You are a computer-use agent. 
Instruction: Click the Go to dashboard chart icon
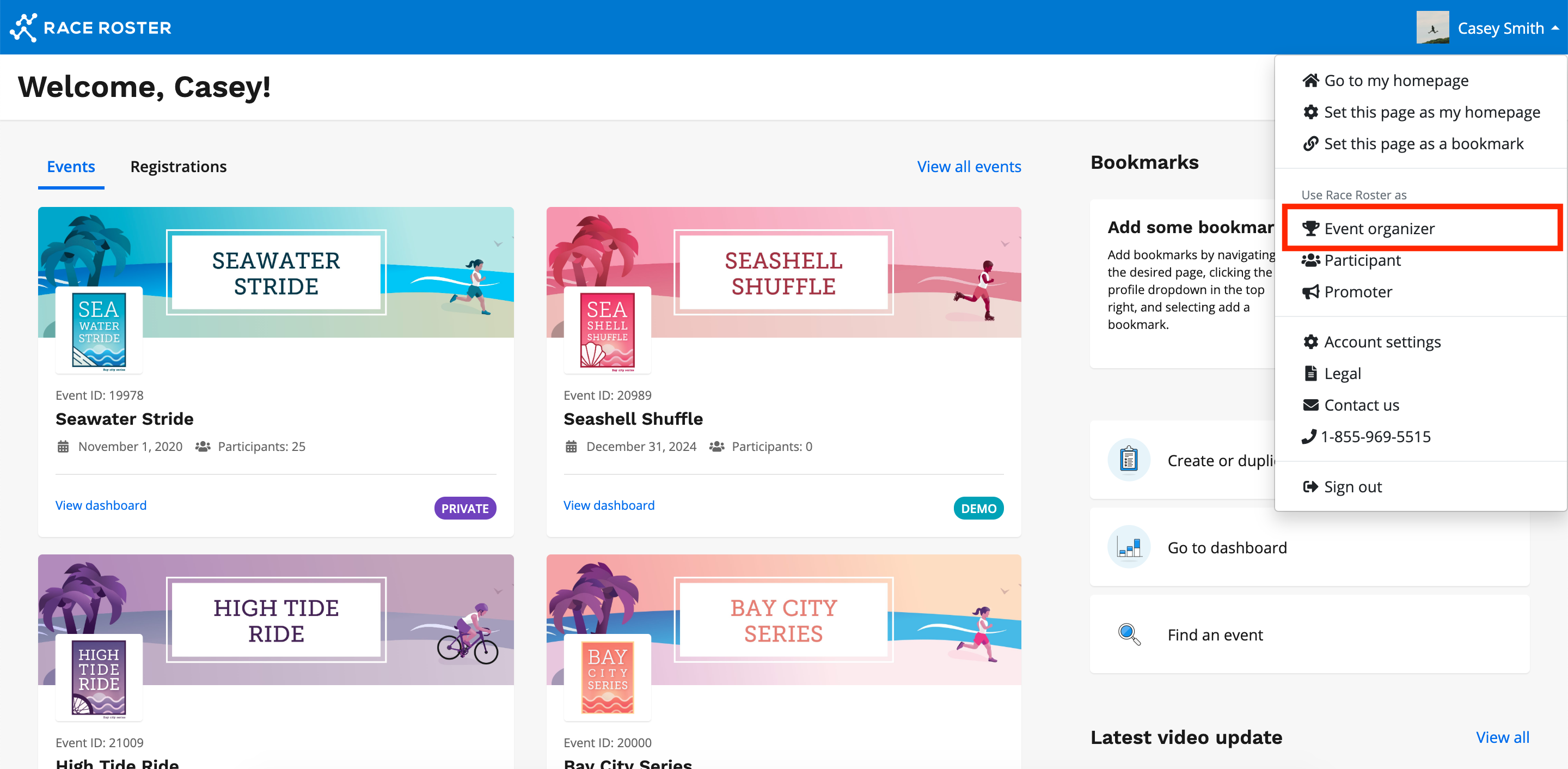click(1129, 547)
